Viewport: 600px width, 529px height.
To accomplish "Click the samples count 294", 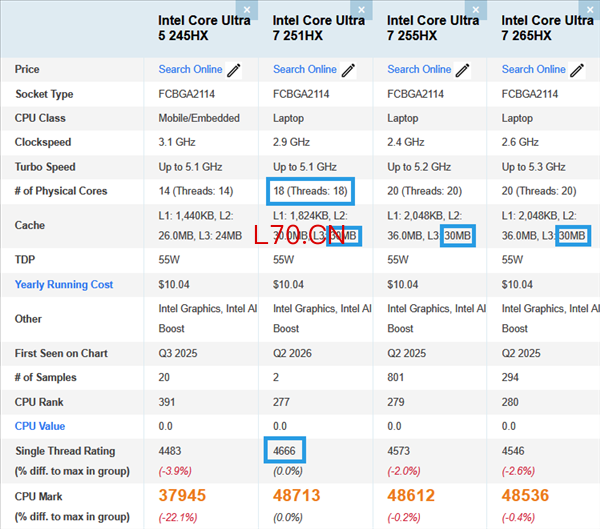I will (510, 377).
